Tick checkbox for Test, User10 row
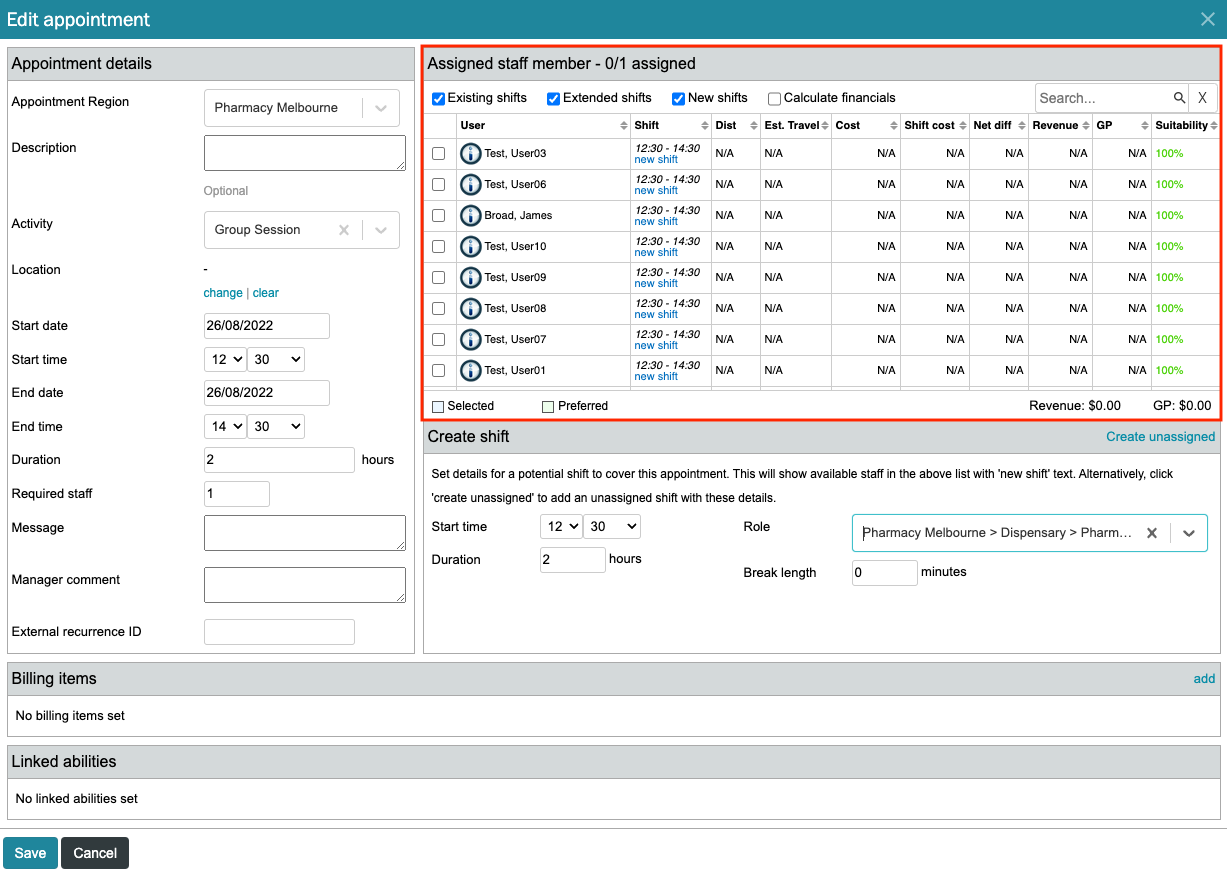1227x876 pixels. (438, 247)
